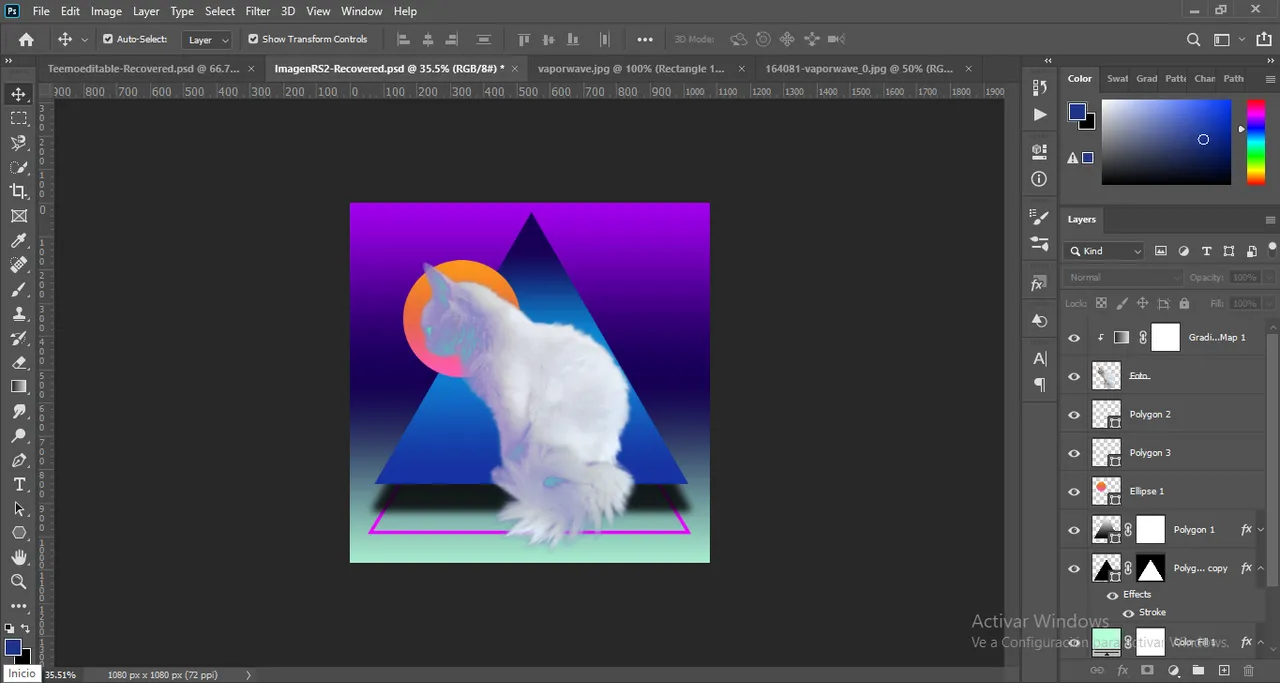
Task: Open the File menu
Action: [41, 11]
